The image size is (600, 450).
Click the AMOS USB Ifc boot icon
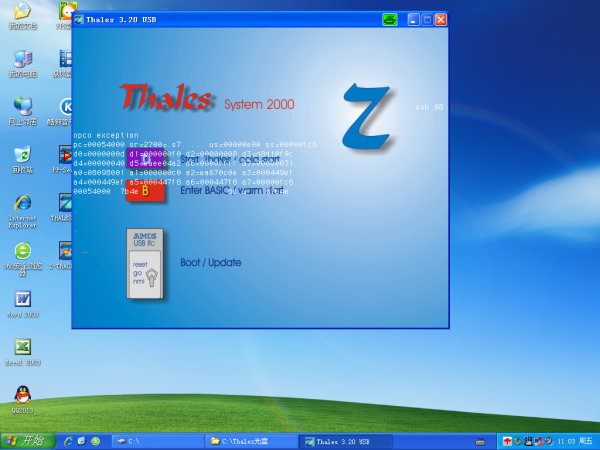tap(145, 263)
